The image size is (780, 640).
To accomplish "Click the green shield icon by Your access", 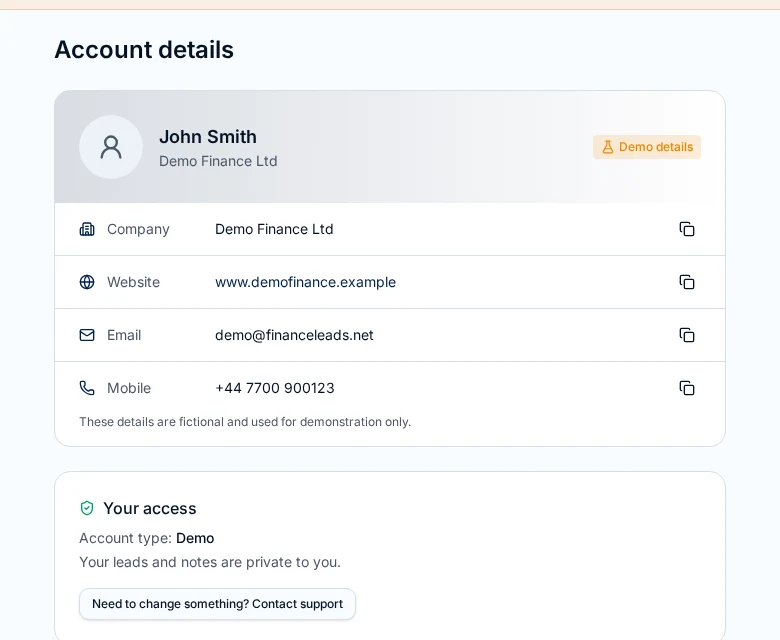I will pos(87,508).
